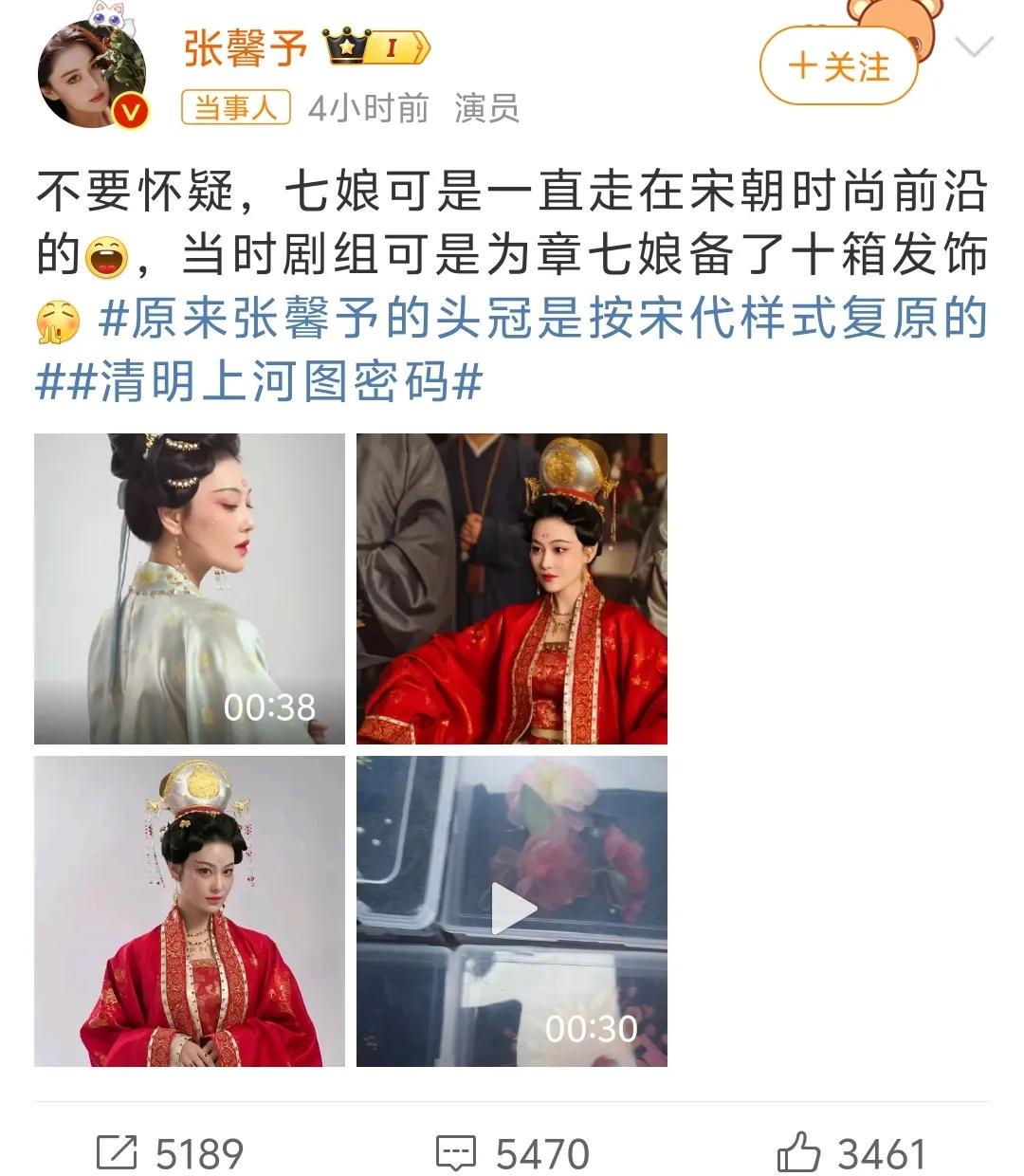Play the 00:38 video thumbnail
The image size is (1024, 1176).
(x=190, y=589)
